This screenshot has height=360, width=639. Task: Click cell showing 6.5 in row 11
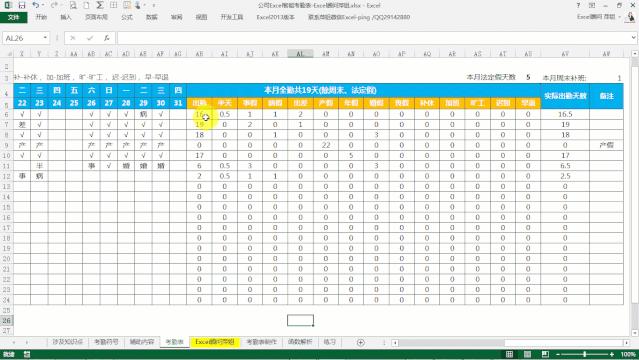[565, 166]
